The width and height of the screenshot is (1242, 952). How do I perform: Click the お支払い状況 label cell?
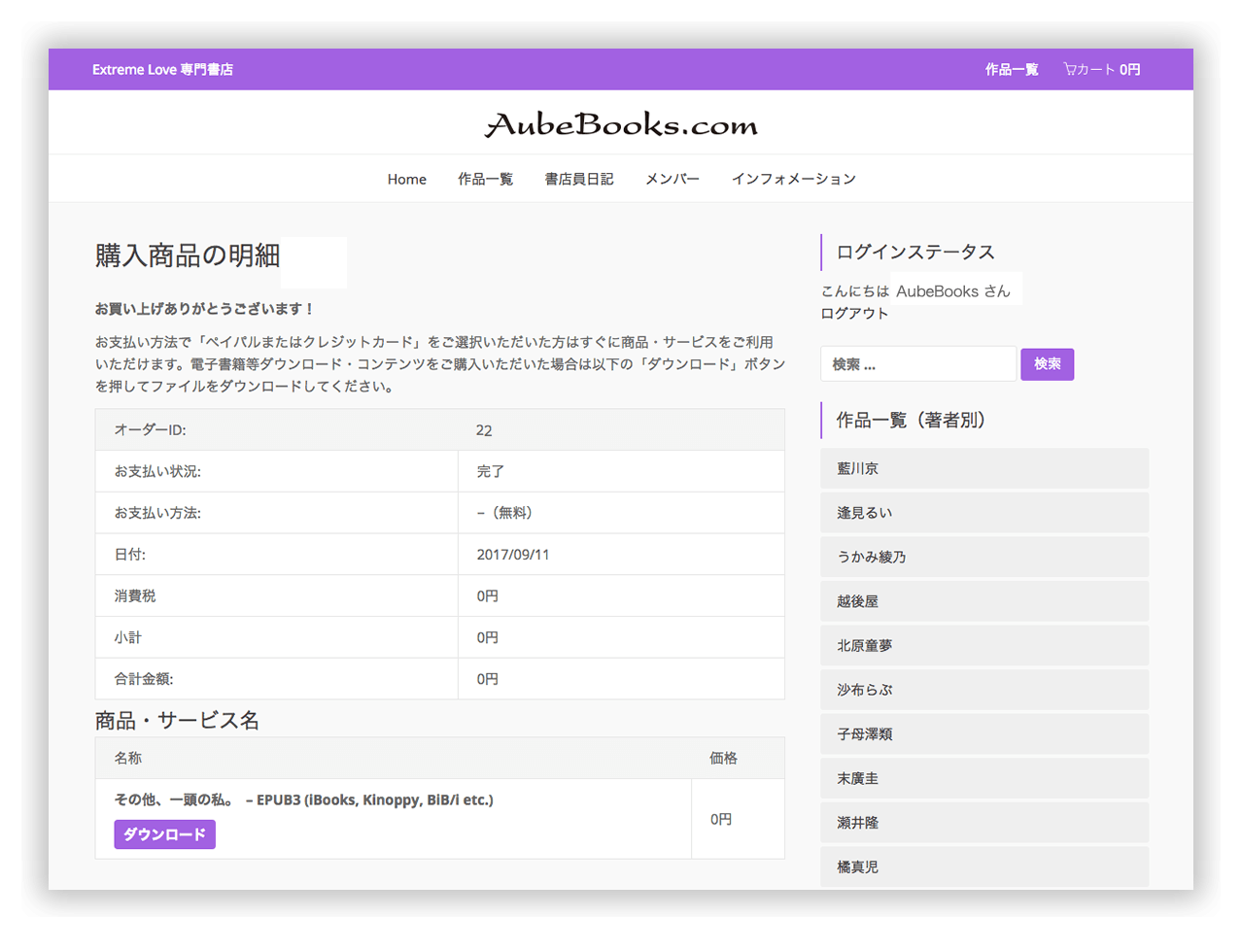pos(157,471)
